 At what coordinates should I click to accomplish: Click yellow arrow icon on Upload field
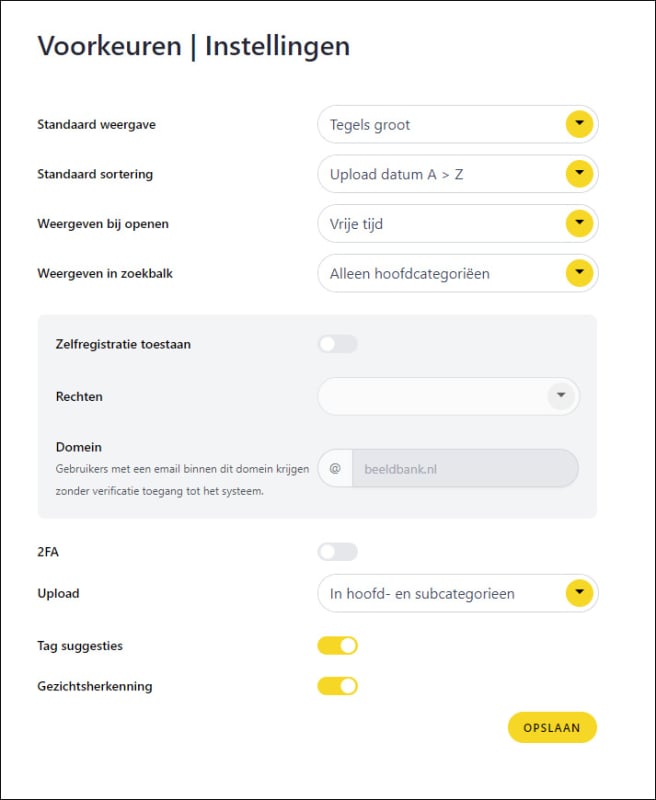click(579, 592)
